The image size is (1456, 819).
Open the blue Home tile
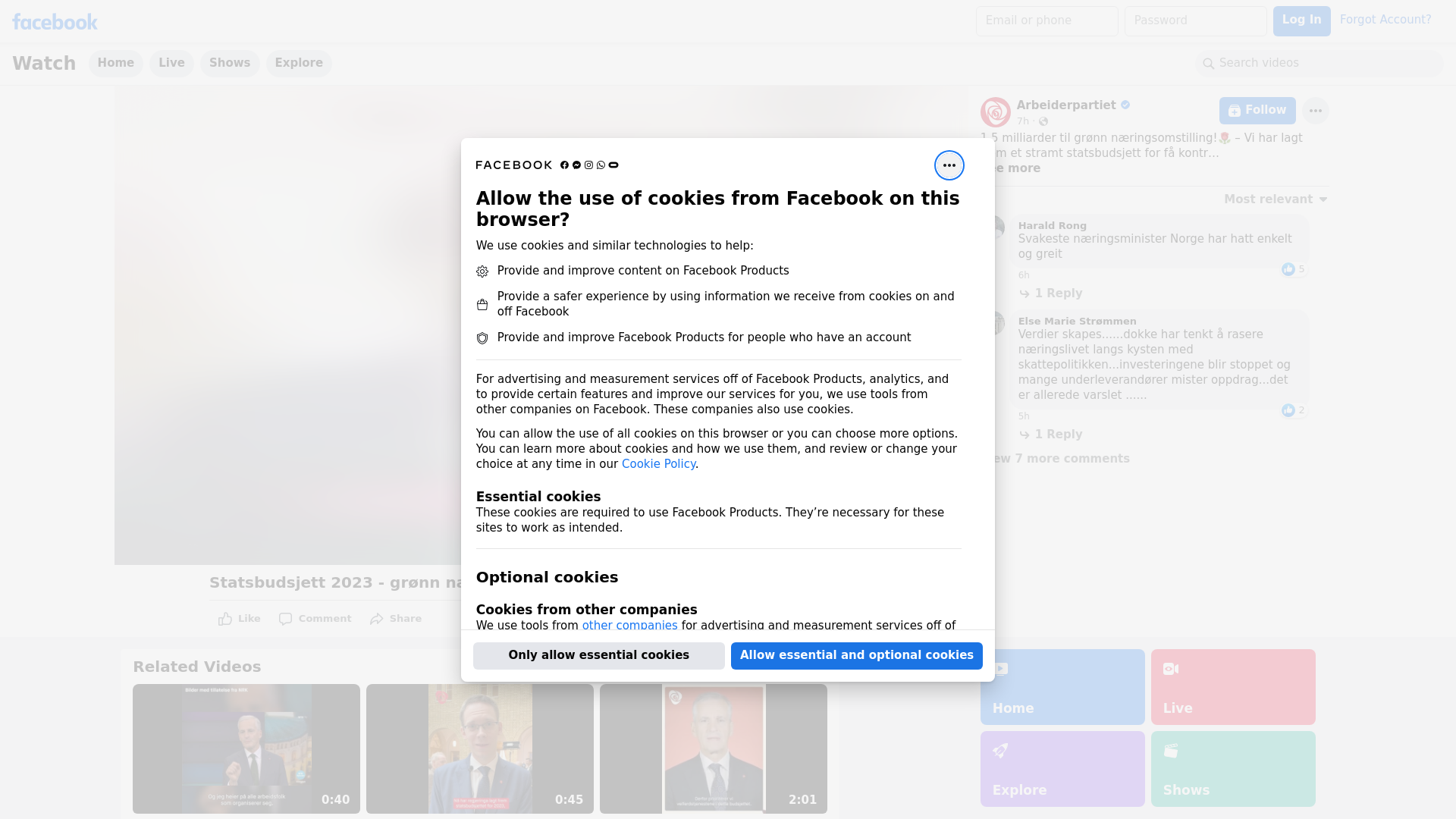1062,687
